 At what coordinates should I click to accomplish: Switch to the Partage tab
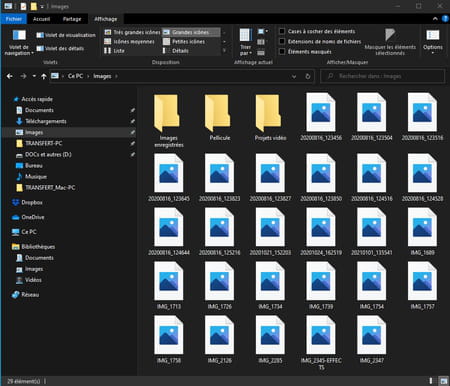(x=72, y=19)
